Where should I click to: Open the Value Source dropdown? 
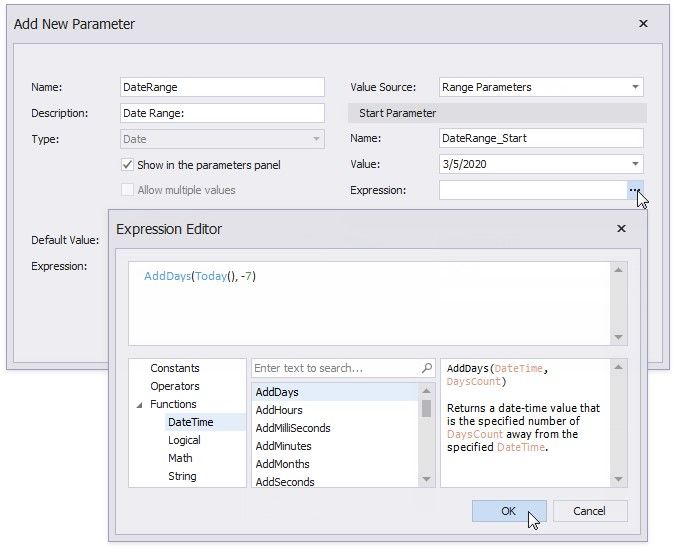point(635,87)
